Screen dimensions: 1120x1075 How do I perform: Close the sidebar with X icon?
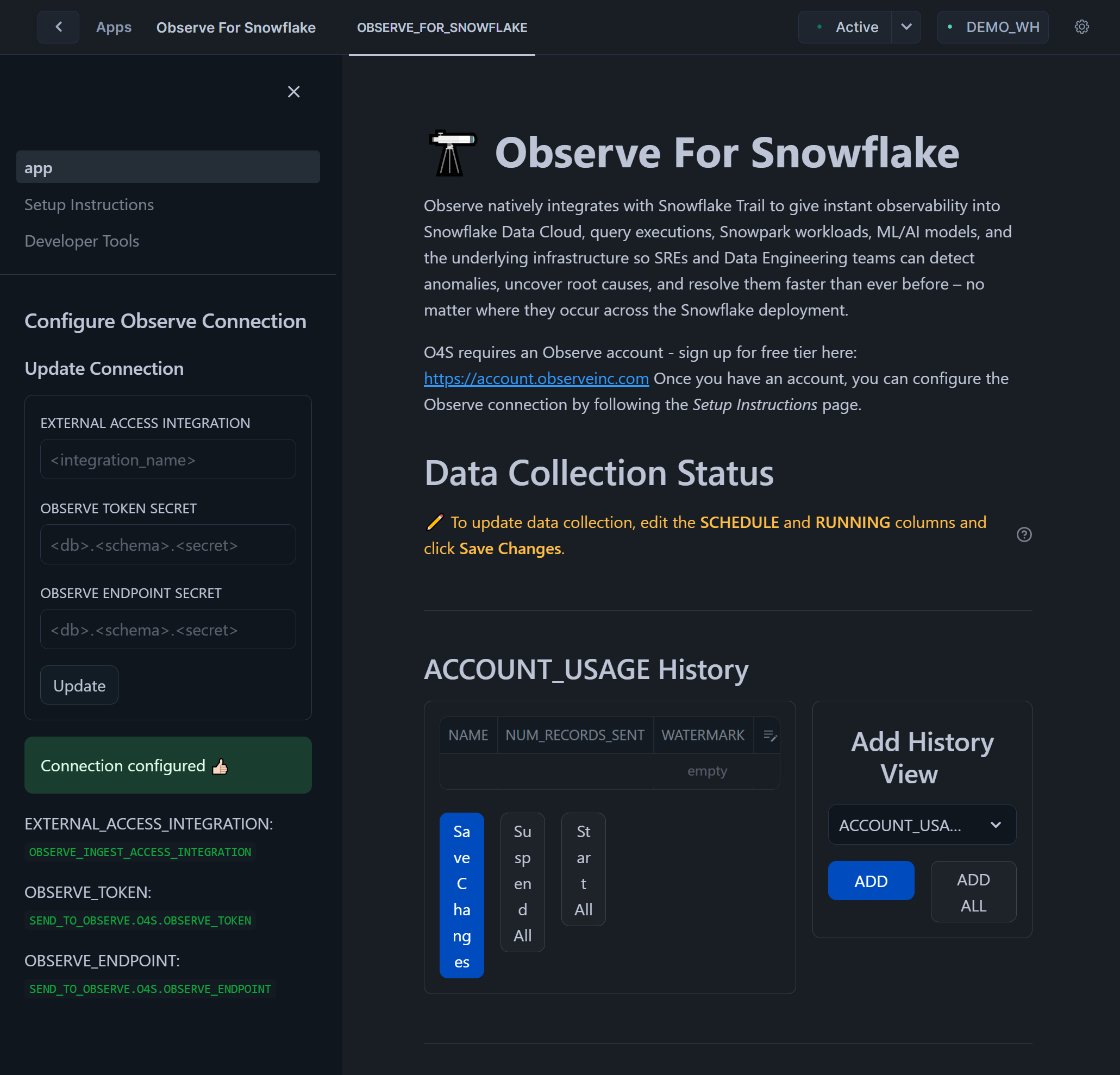point(293,92)
